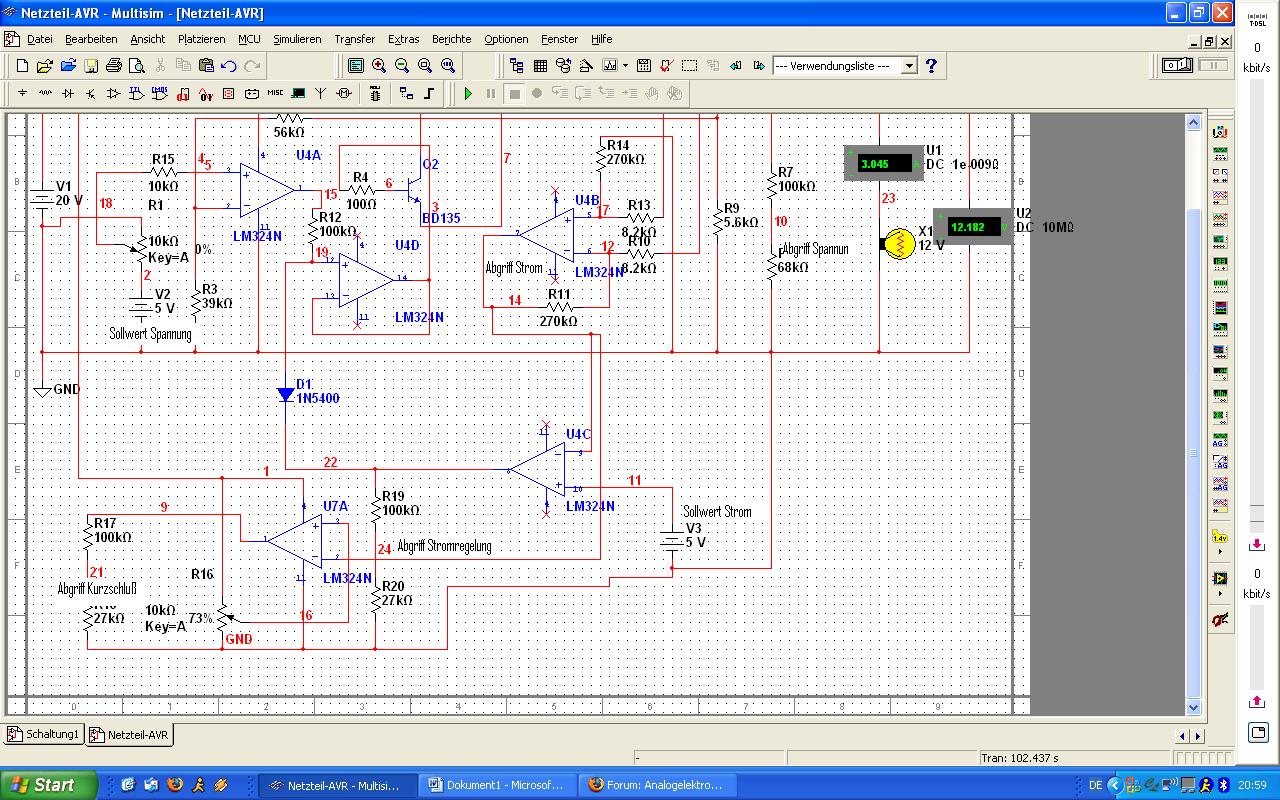Place a transistor component
This screenshot has height=800, width=1280.
(x=91, y=93)
